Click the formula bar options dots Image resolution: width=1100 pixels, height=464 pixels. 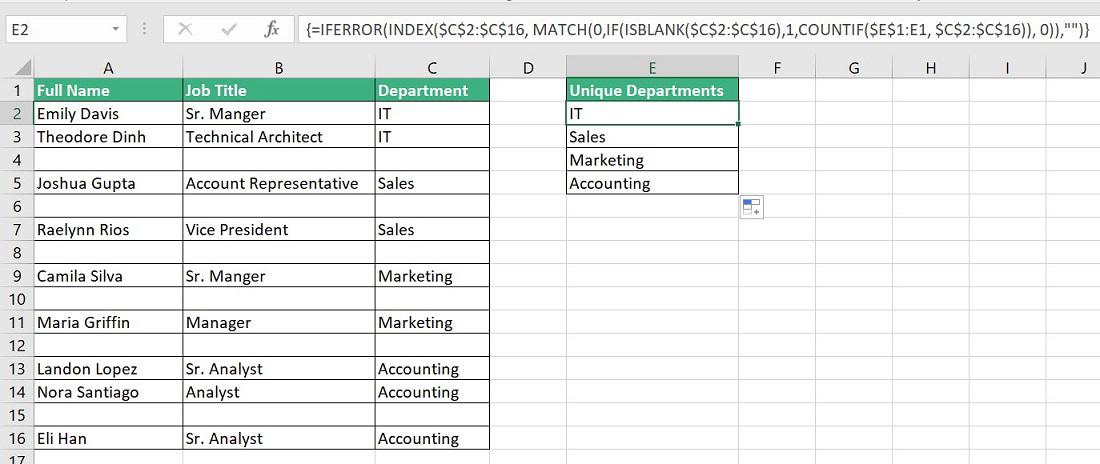(x=145, y=29)
